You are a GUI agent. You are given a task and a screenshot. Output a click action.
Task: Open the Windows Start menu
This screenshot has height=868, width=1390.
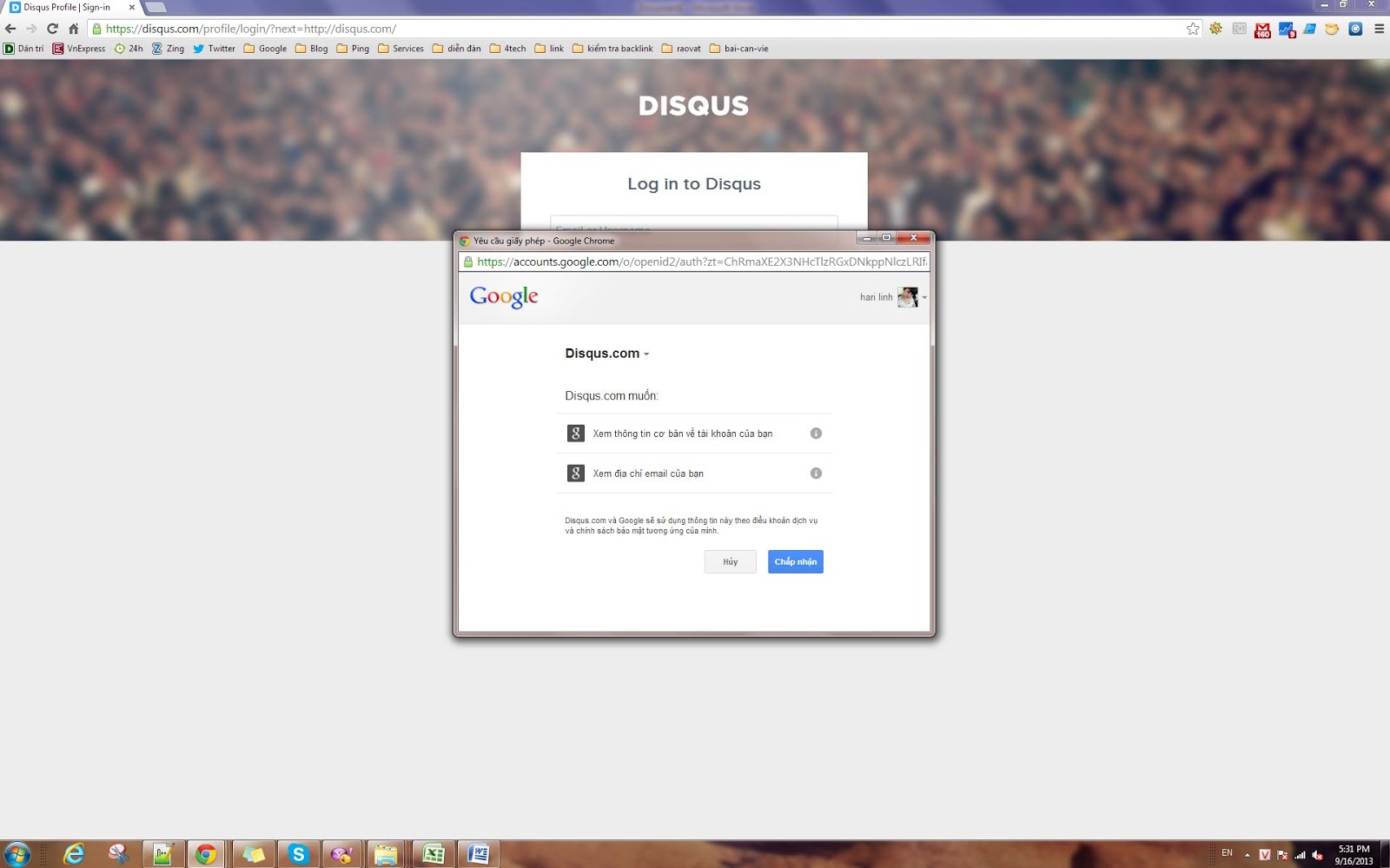pyautogui.click(x=17, y=854)
